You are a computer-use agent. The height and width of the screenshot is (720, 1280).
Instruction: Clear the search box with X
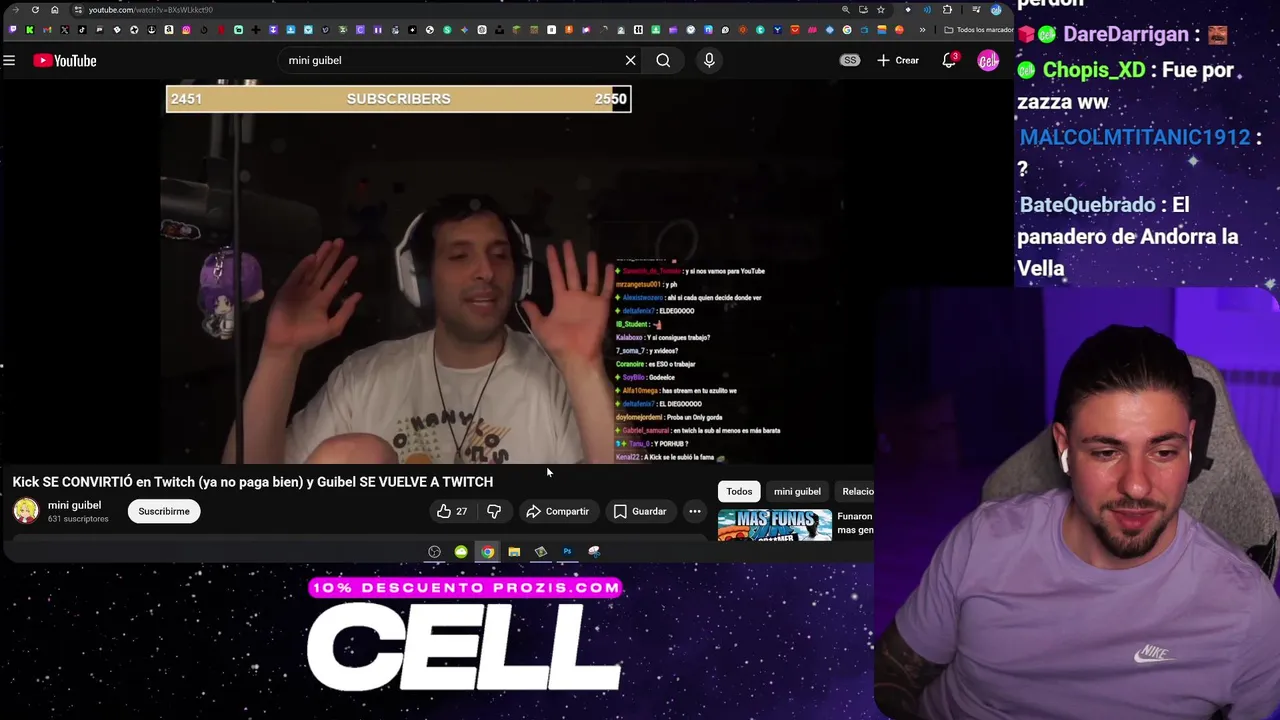tap(630, 60)
